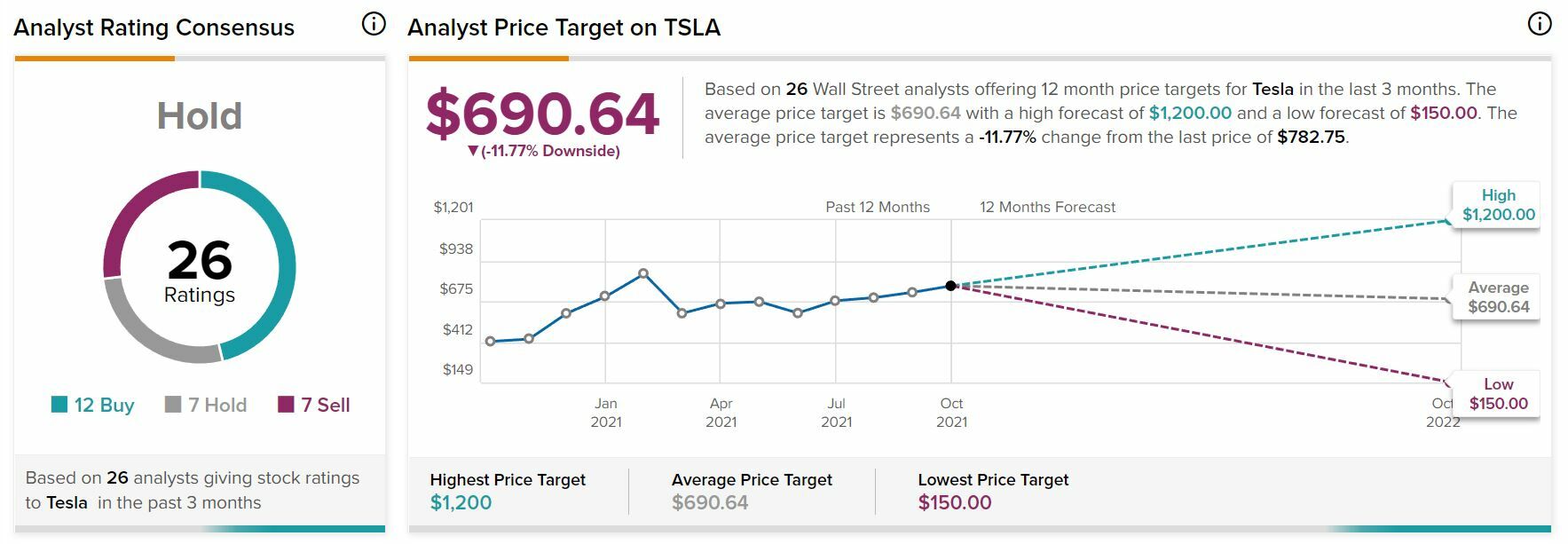Click Tesla name in price target description
1568x544 pixels.
[x=1272, y=90]
